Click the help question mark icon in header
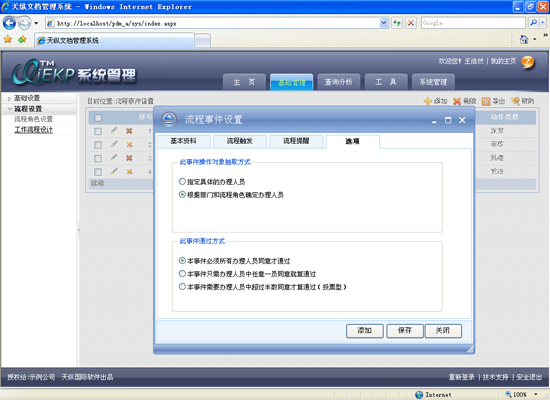This screenshot has width=550, height=400. coord(528,62)
